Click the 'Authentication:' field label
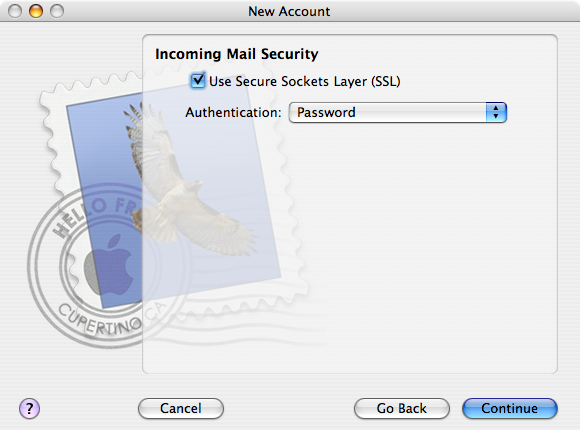Viewport: 580px width, 430px height. pyautogui.click(x=233, y=112)
